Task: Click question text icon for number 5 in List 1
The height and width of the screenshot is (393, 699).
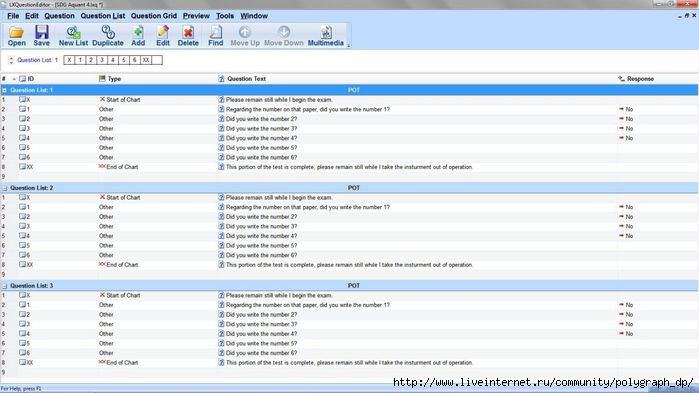Action: [x=221, y=147]
